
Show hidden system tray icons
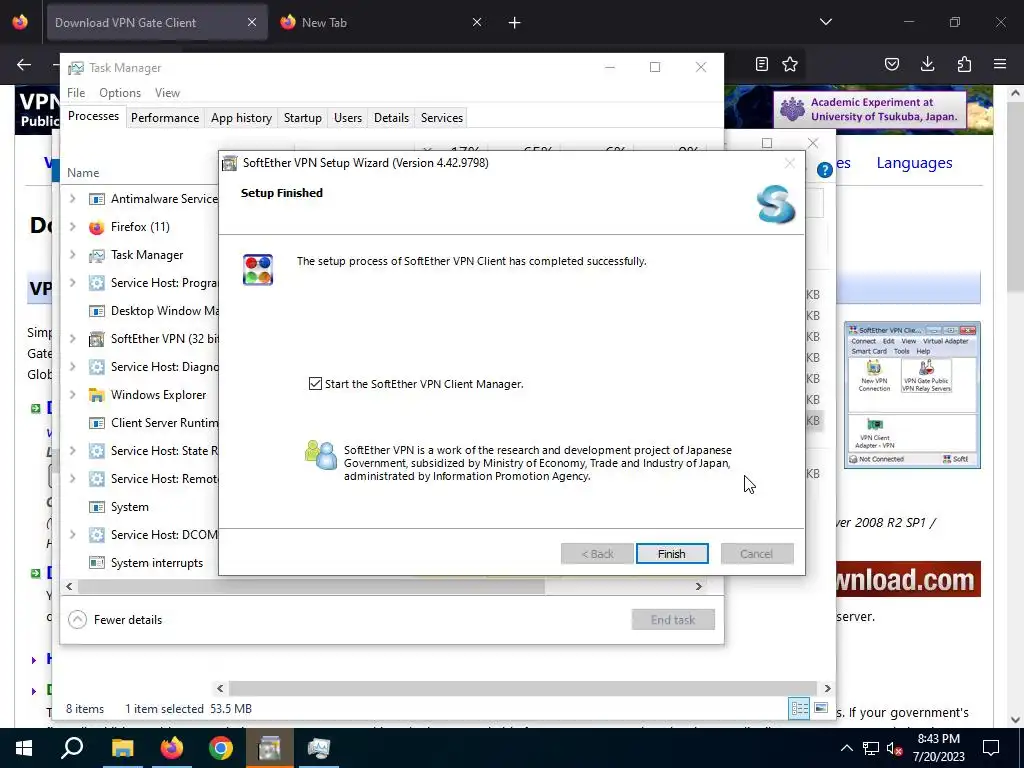pyautogui.click(x=846, y=748)
